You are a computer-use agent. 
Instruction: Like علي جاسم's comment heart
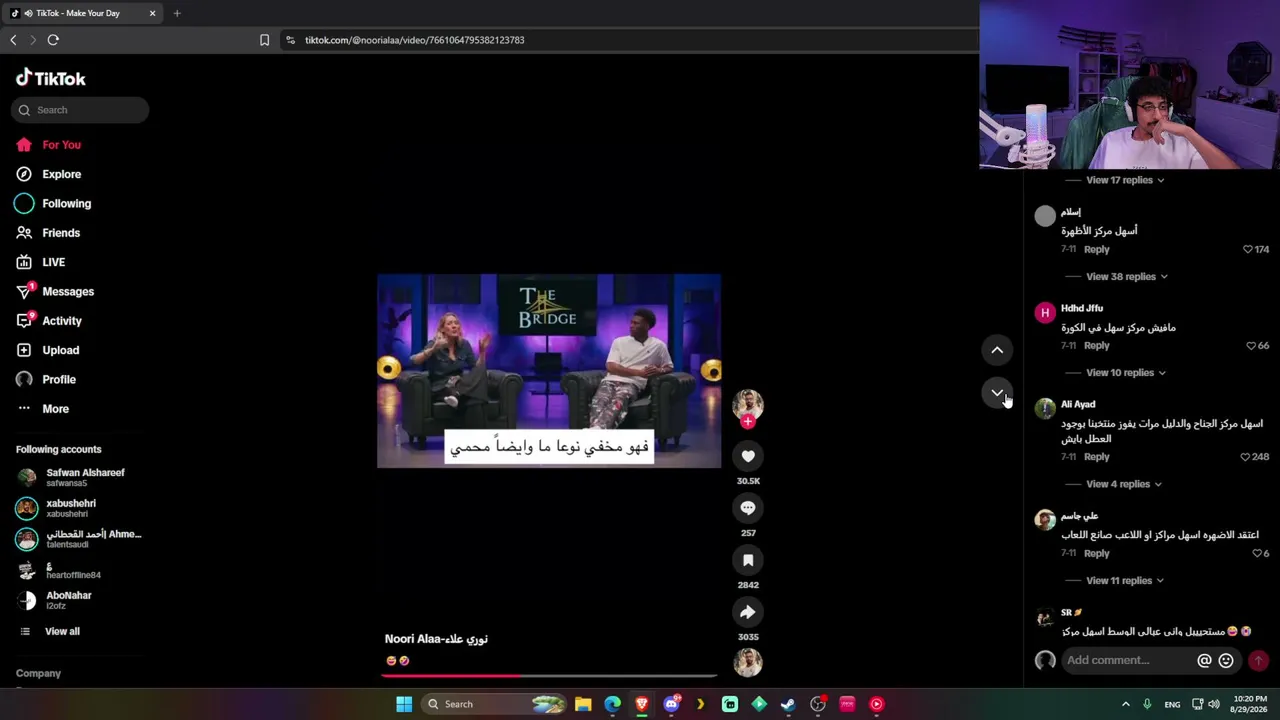(x=1257, y=553)
